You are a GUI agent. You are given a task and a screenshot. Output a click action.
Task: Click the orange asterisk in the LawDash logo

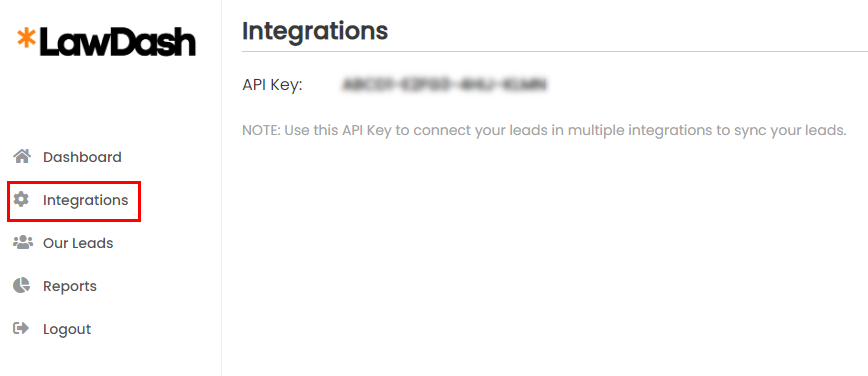[26, 37]
